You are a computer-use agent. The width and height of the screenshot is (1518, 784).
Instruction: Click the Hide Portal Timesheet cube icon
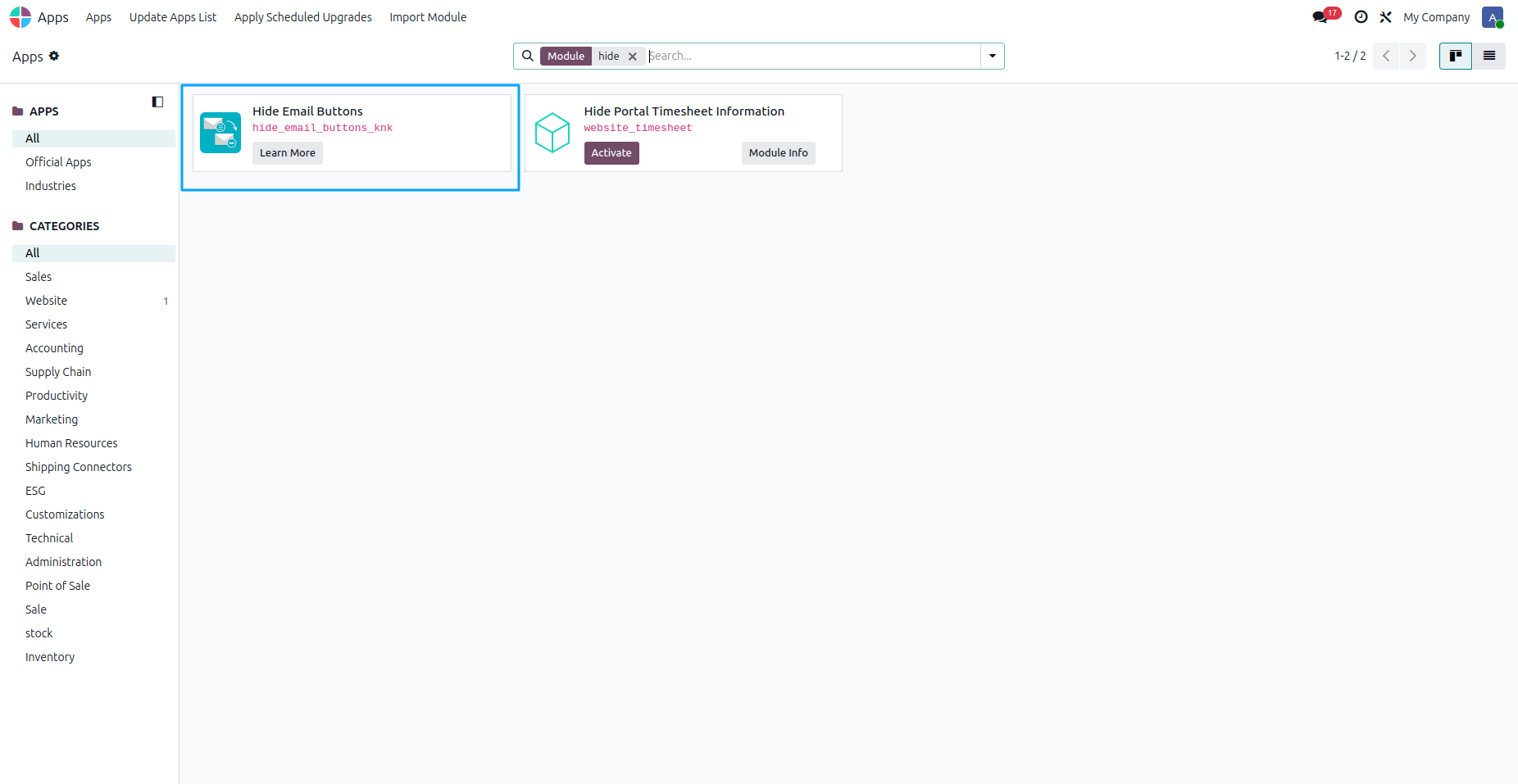(x=552, y=133)
